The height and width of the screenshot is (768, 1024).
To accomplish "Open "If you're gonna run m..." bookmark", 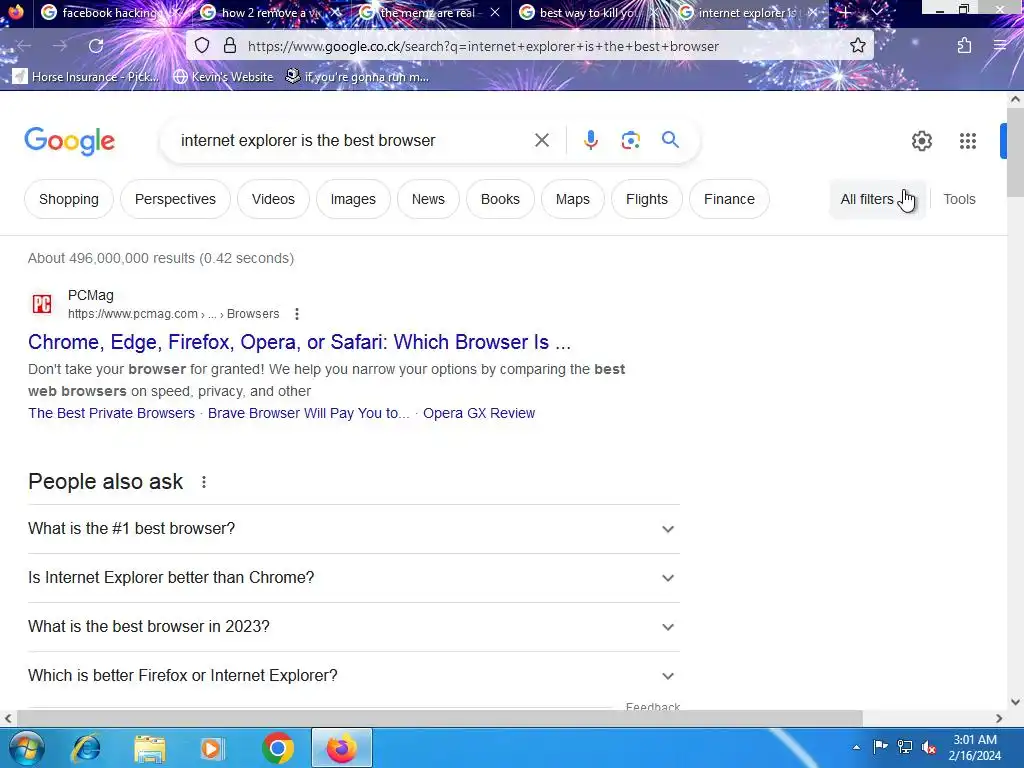I will click(x=357, y=76).
